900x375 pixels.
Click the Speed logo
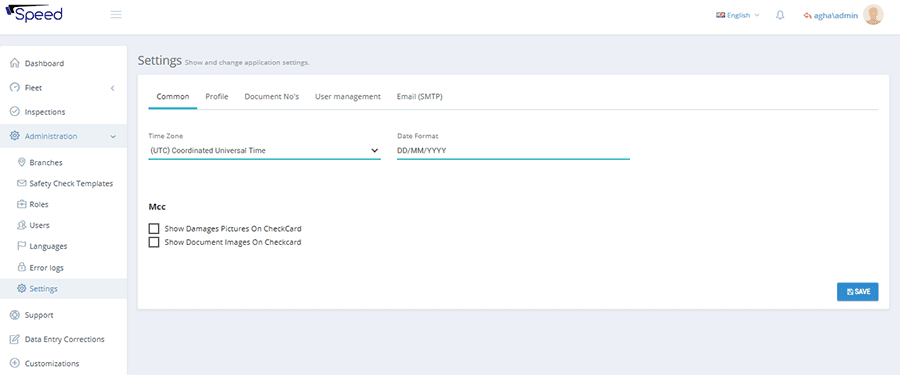tap(34, 14)
